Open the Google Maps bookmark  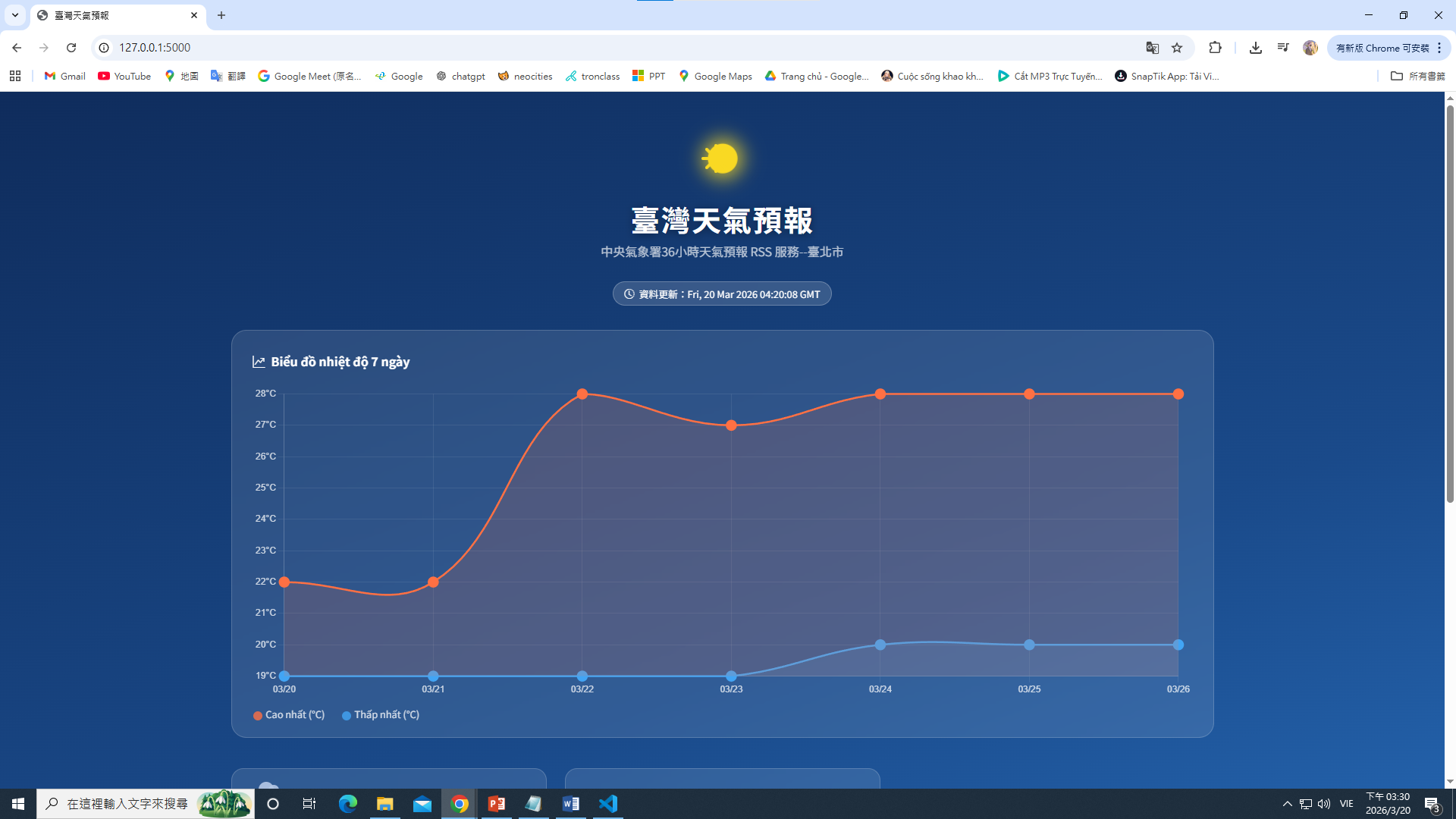click(715, 76)
